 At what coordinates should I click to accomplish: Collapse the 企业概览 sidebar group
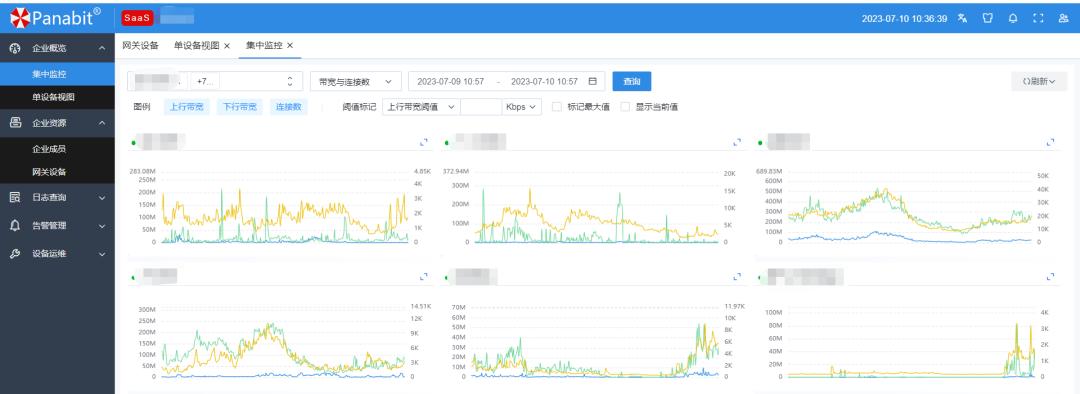102,48
